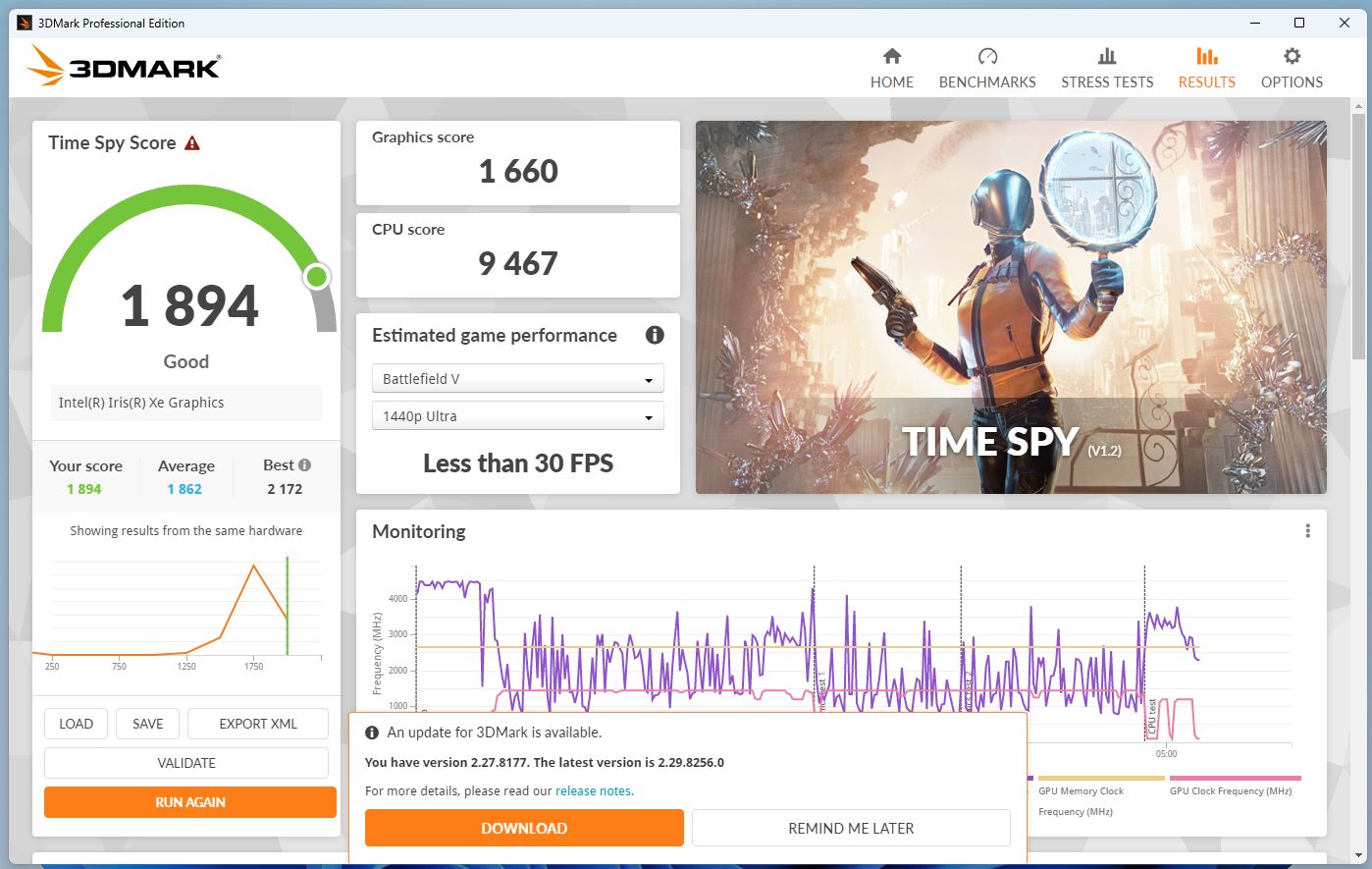
Task: Click the 'Monitoring' heading
Action: 419,531
